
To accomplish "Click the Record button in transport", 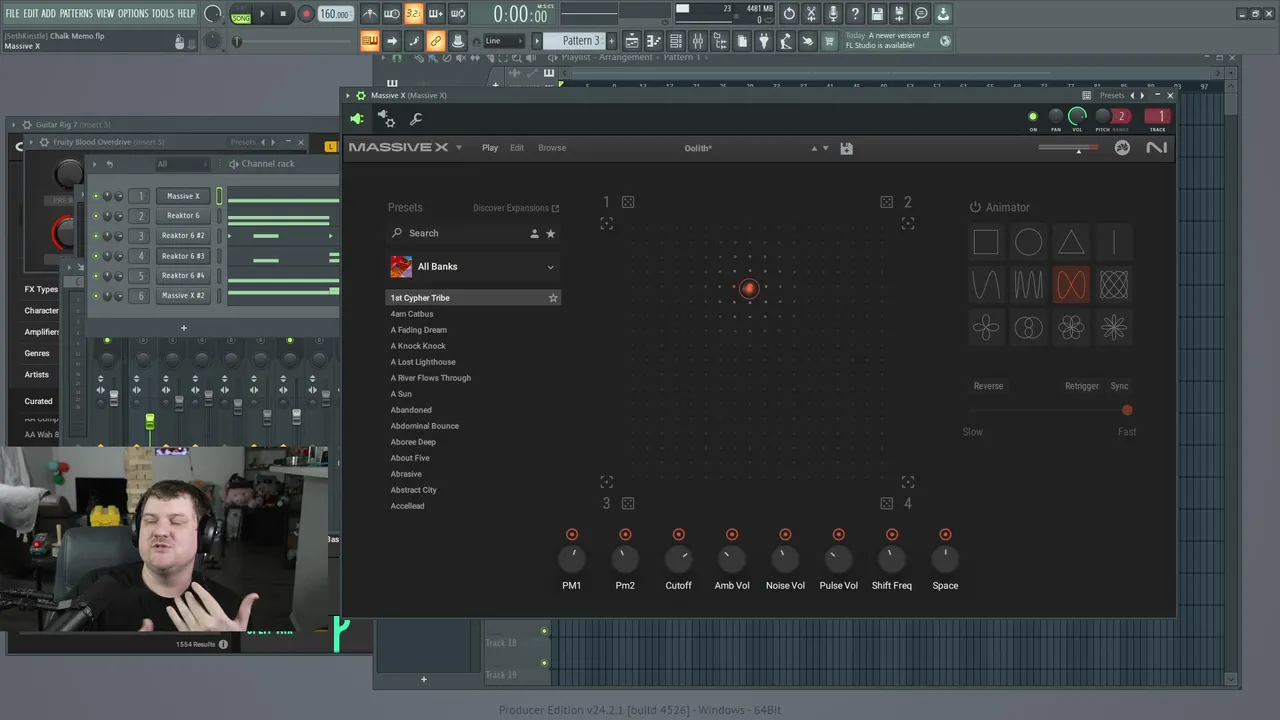I will tap(306, 14).
